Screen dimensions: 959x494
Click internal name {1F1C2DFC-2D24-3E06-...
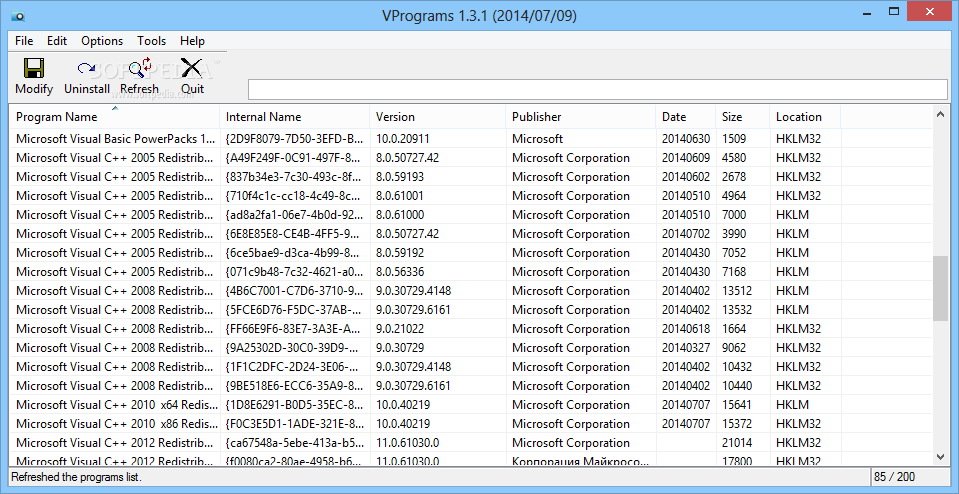[x=293, y=366]
